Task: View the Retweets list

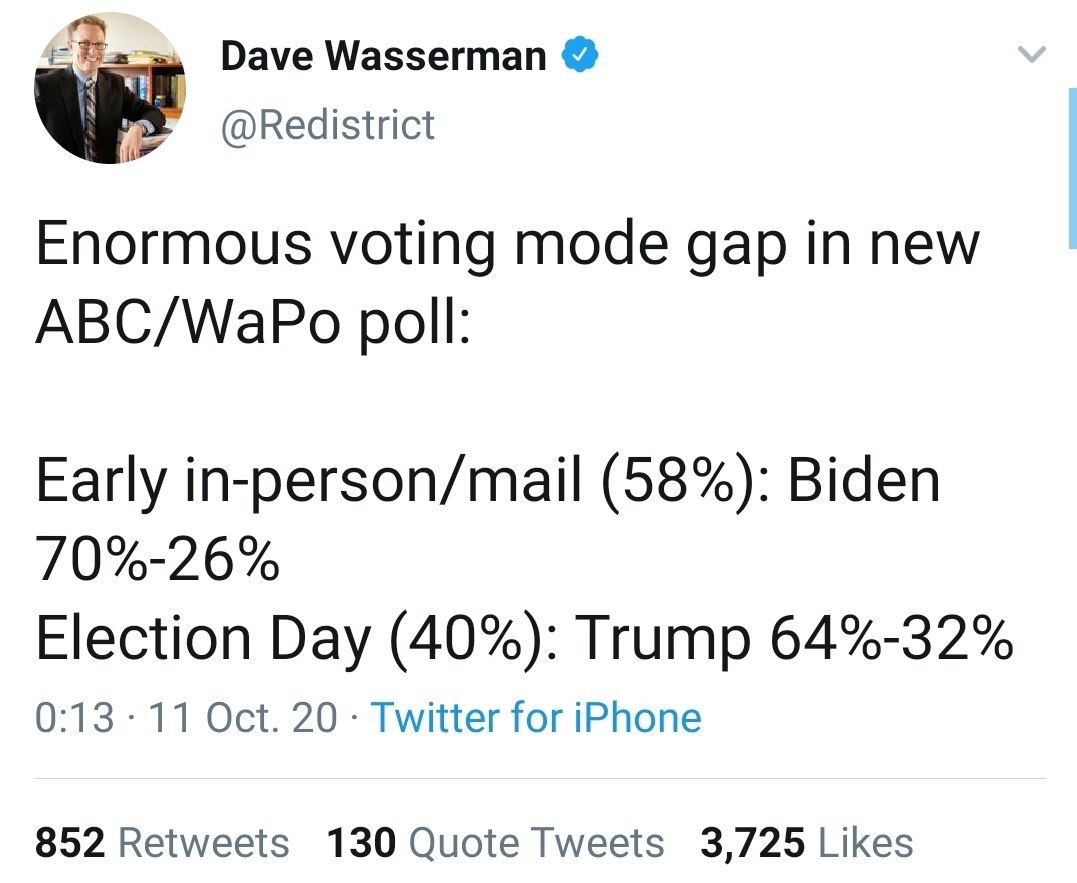Action: coord(203,843)
